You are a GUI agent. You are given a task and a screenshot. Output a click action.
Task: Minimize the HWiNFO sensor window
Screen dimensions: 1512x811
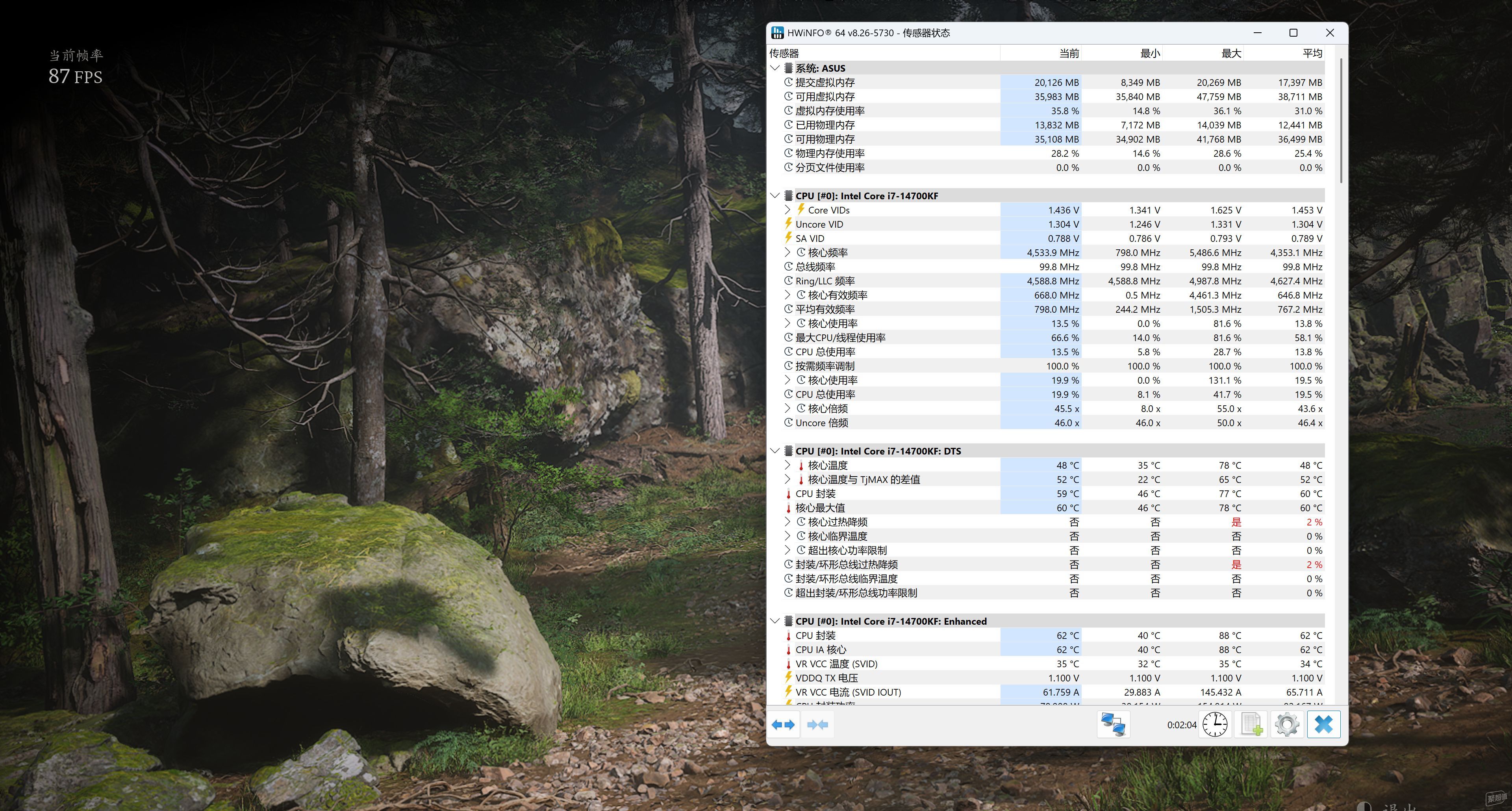click(1257, 33)
